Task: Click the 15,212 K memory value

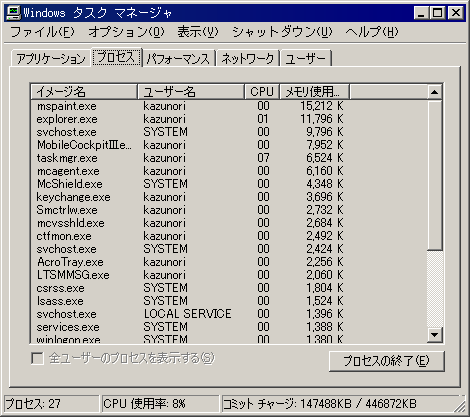Action: coord(321,106)
